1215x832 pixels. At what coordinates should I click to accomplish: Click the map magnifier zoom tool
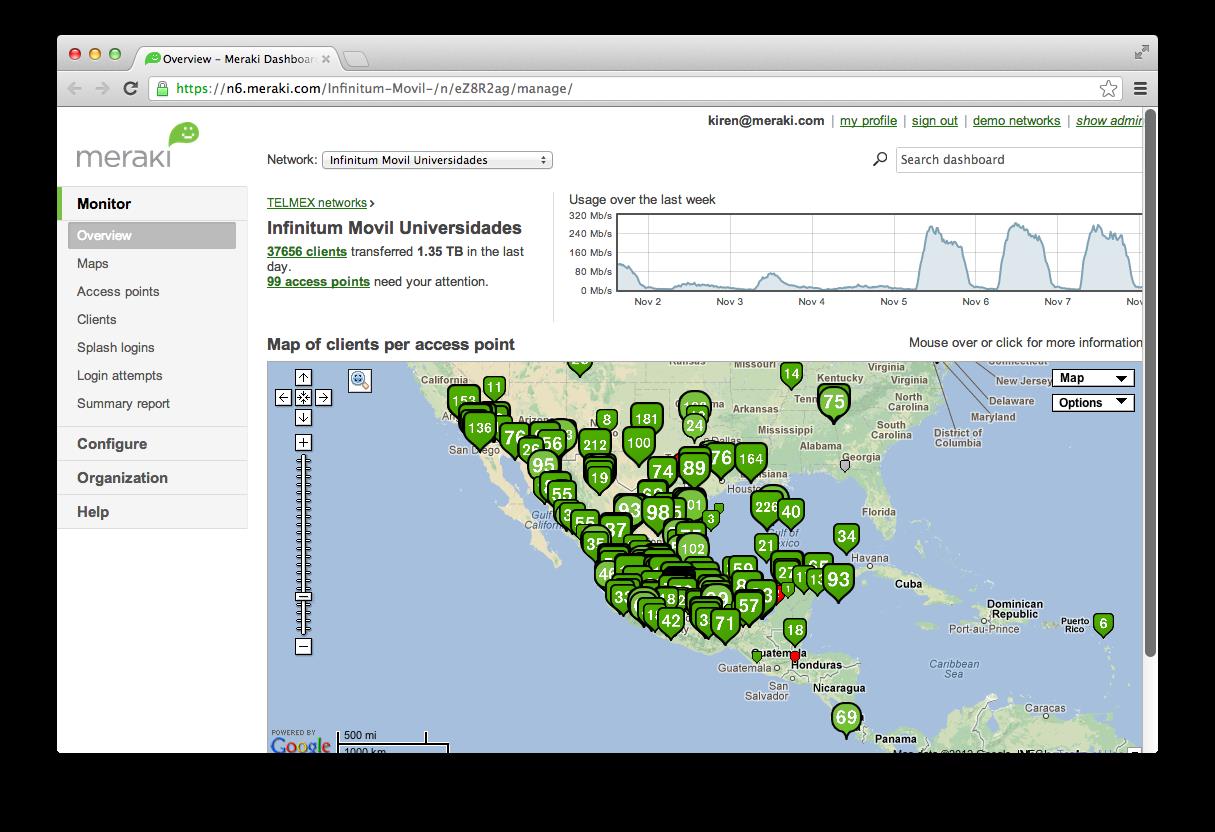(x=360, y=380)
